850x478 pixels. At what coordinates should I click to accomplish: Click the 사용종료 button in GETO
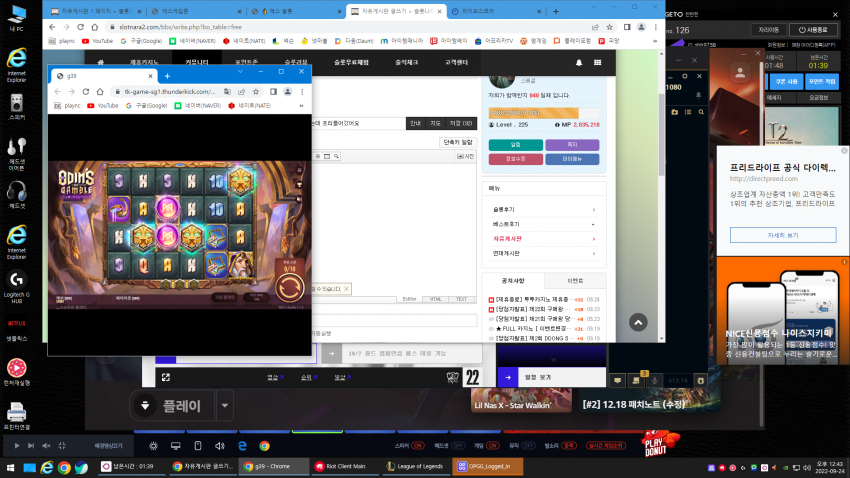[813, 30]
